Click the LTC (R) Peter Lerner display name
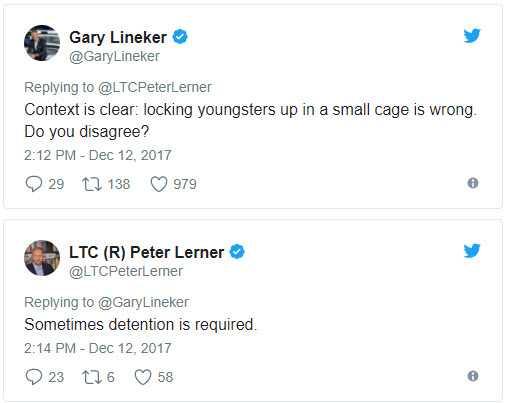The width and height of the screenshot is (506, 403). (147, 252)
